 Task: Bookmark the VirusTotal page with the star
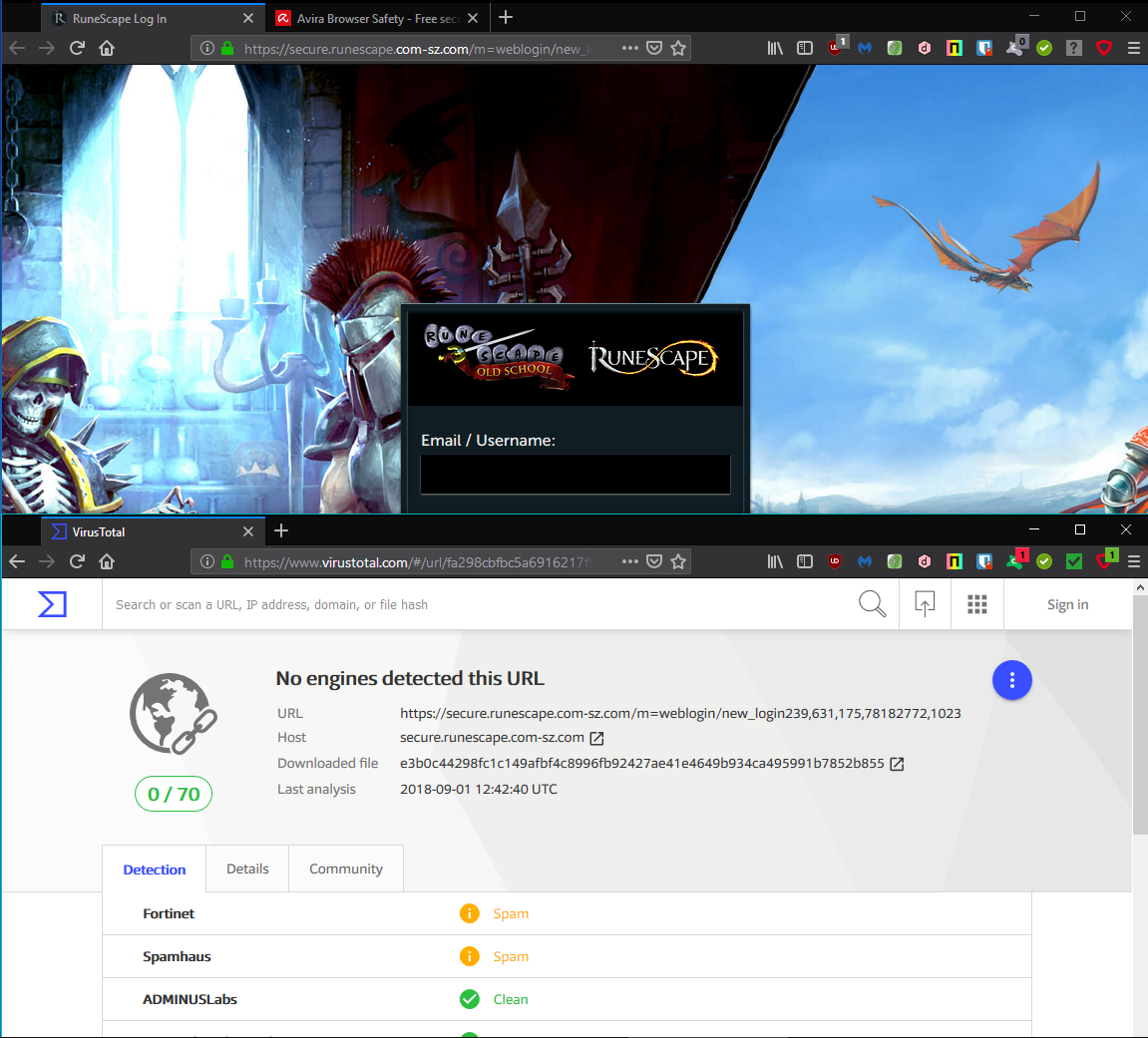pyautogui.click(x=678, y=561)
